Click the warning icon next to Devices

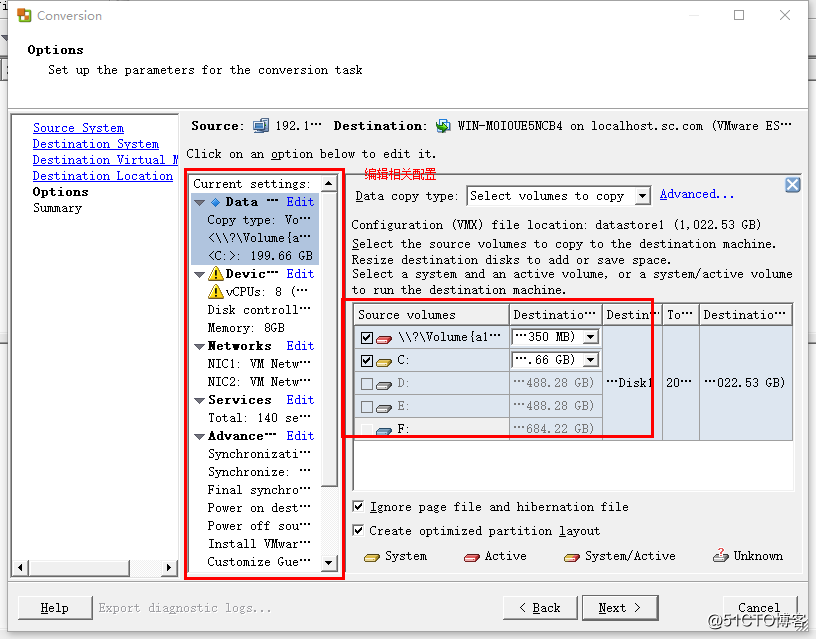coord(215,274)
